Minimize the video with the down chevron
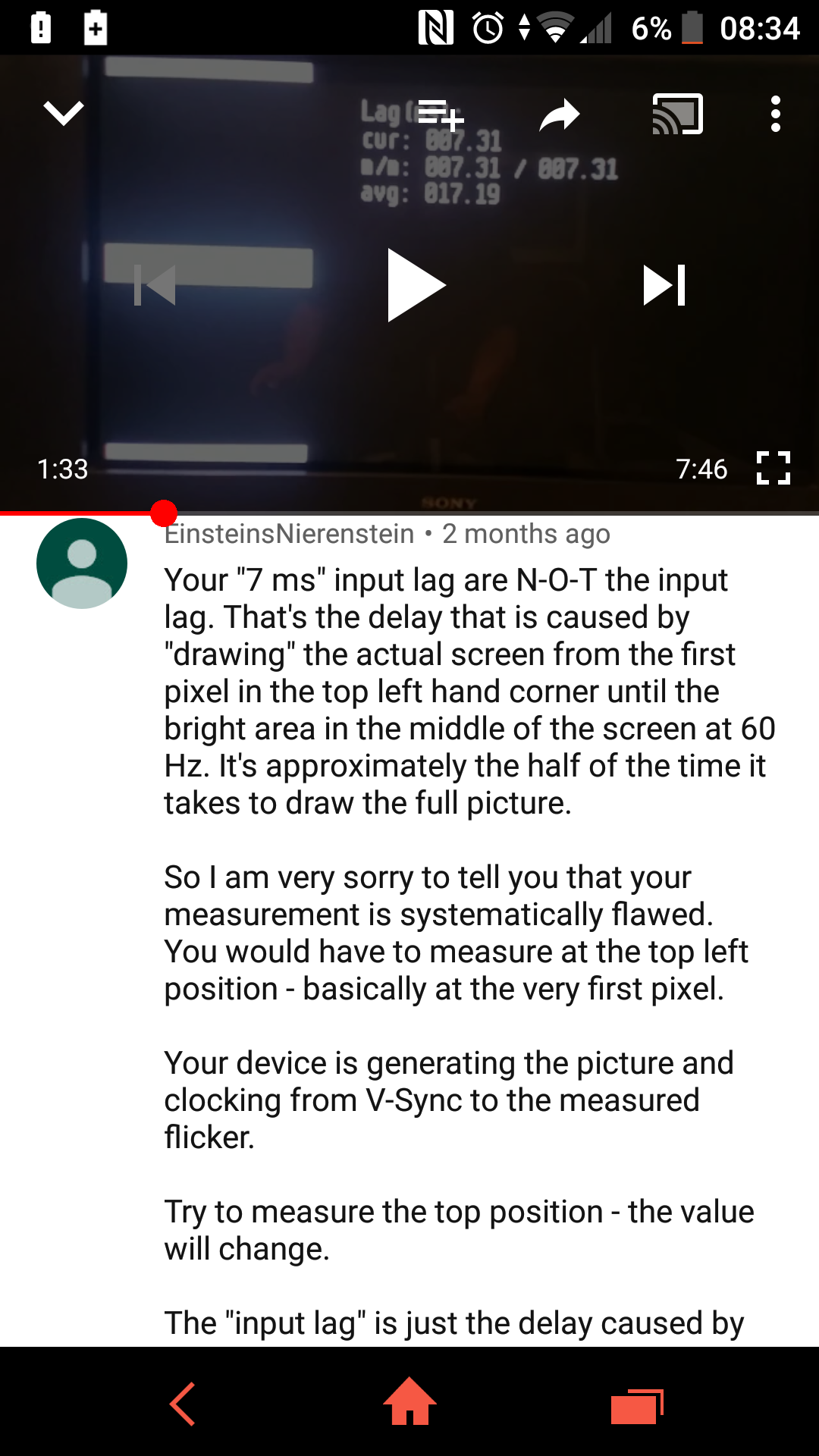The image size is (819, 1456). point(64,114)
